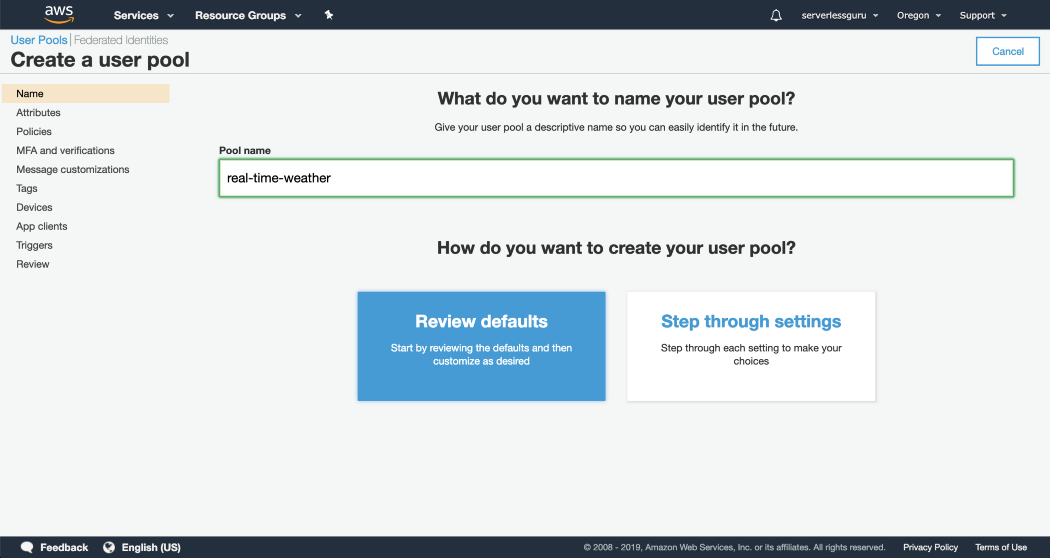Select Triggers in the left navigation
This screenshot has height=558, width=1050.
(34, 245)
